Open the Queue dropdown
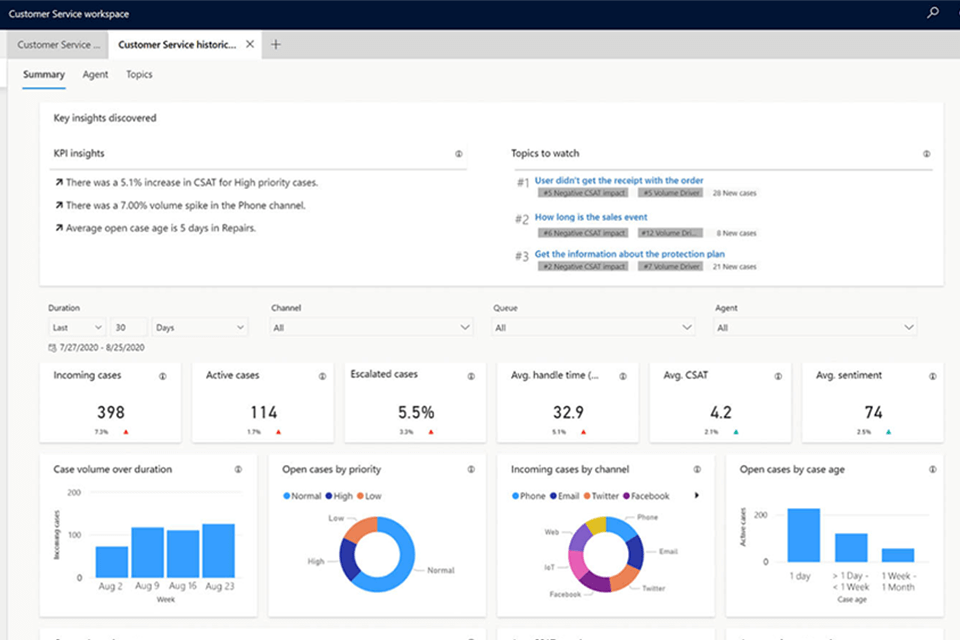960x640 pixels. point(593,327)
